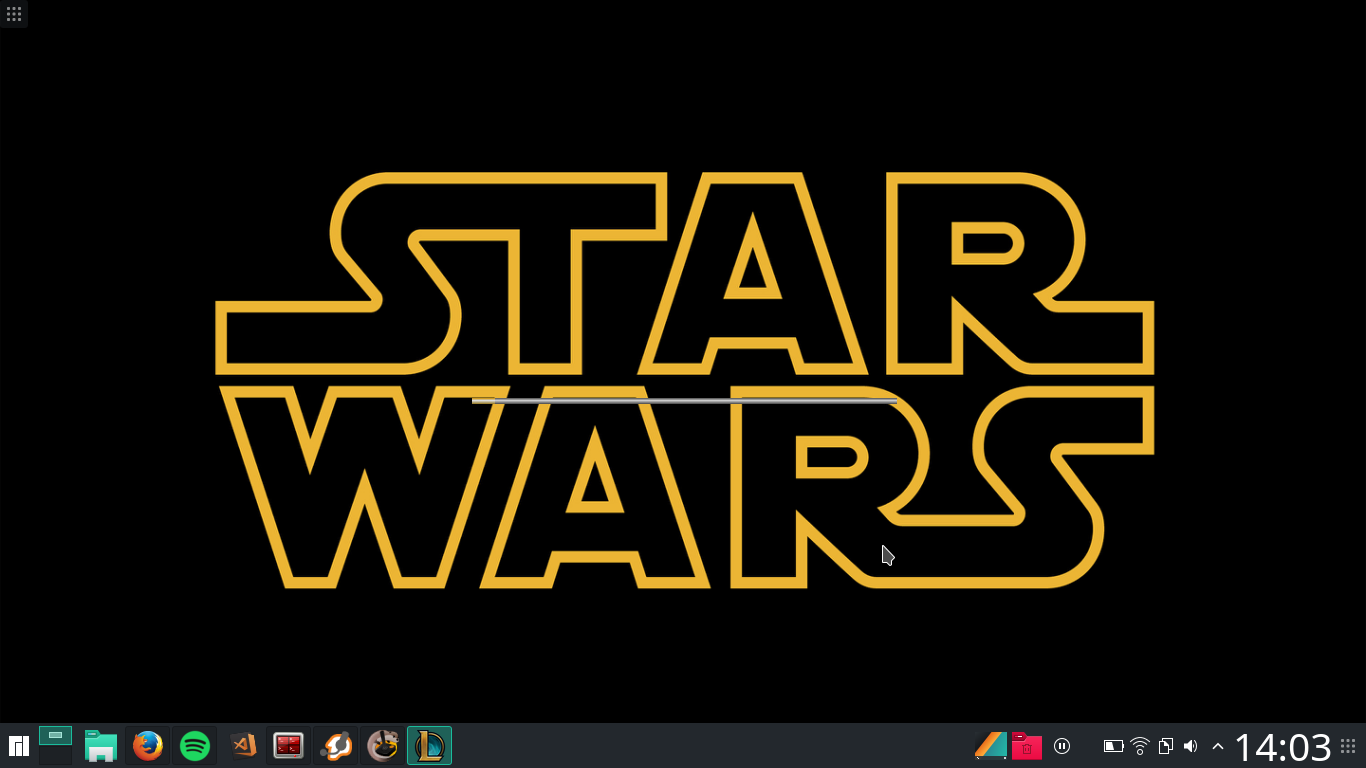Viewport: 1366px width, 768px height.
Task: Open the joystick game launcher icon
Action: pos(383,746)
